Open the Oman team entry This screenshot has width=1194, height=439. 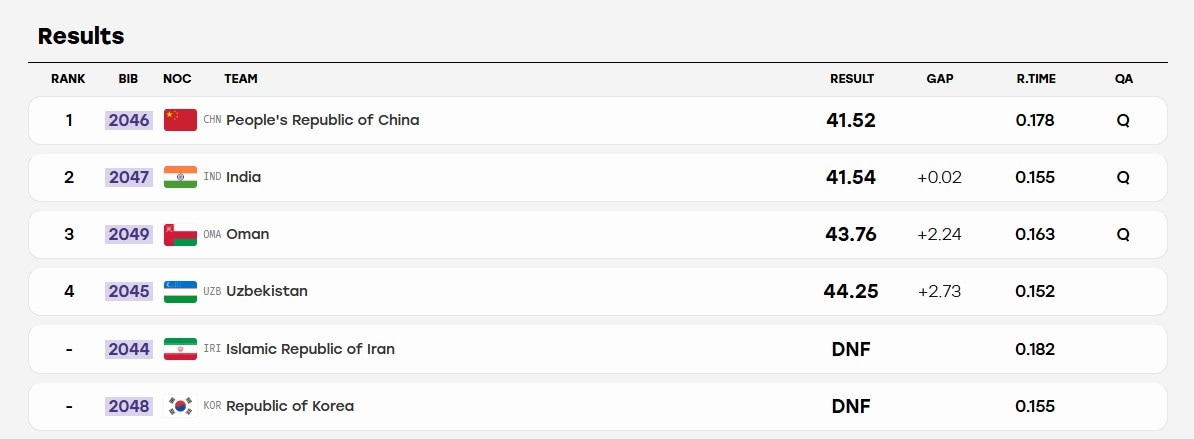(x=247, y=234)
